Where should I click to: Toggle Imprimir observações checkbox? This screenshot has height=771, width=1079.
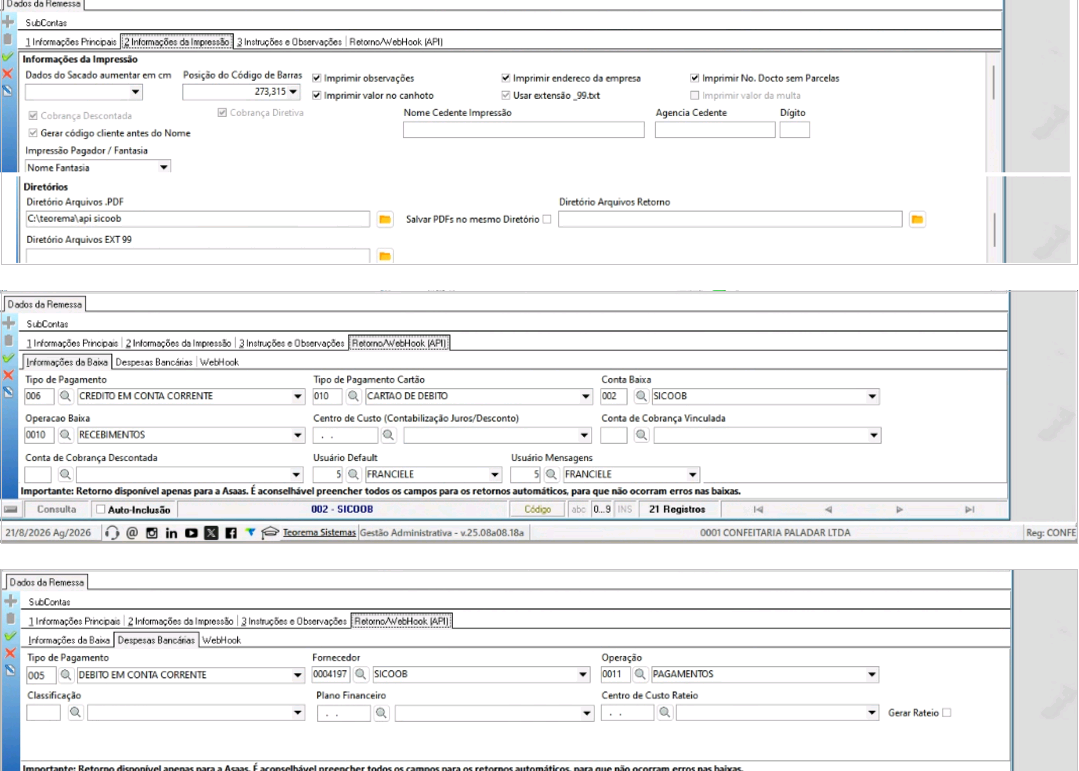click(317, 78)
